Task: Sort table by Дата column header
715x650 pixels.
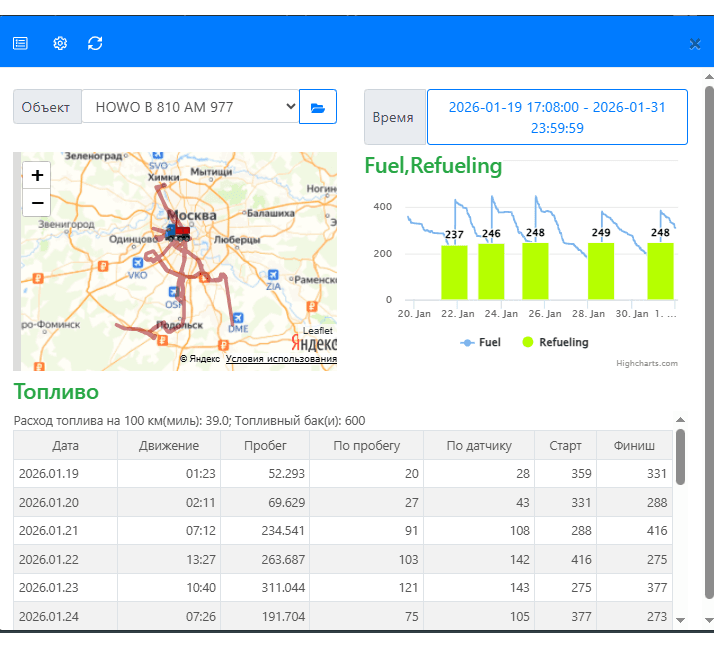Action: (65, 446)
